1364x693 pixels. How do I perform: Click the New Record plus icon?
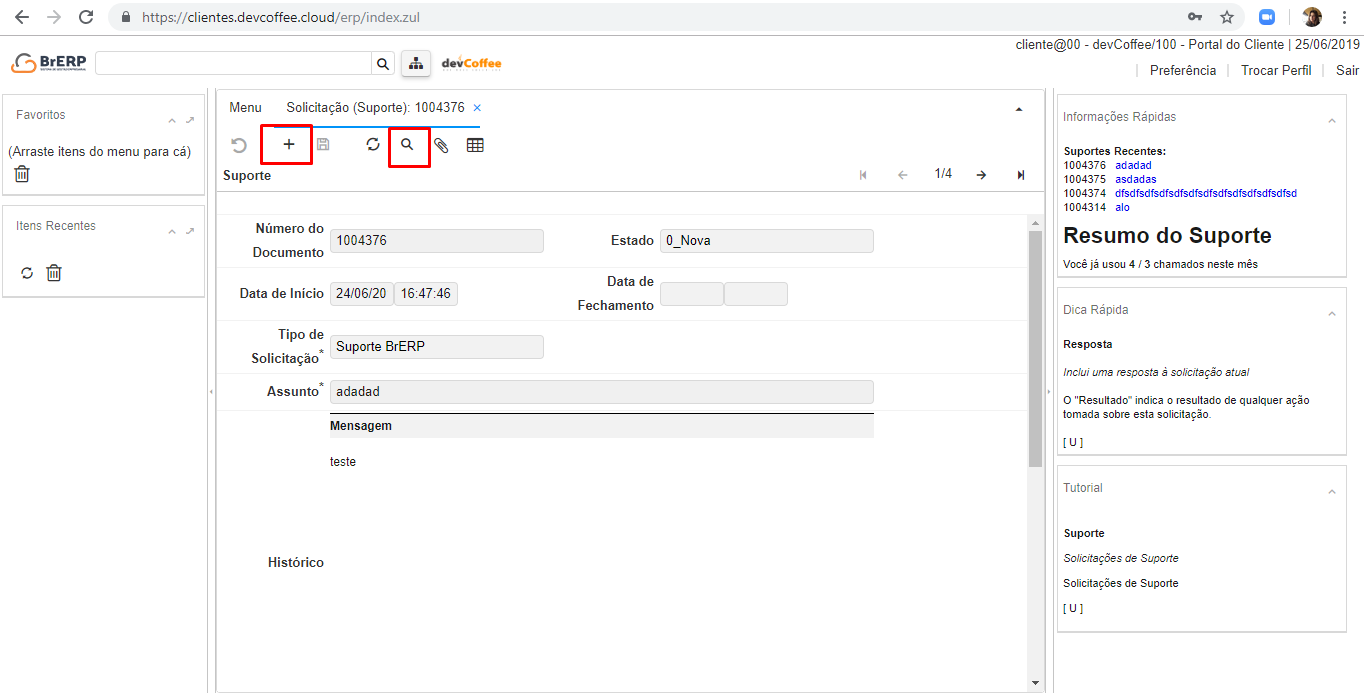click(x=289, y=145)
